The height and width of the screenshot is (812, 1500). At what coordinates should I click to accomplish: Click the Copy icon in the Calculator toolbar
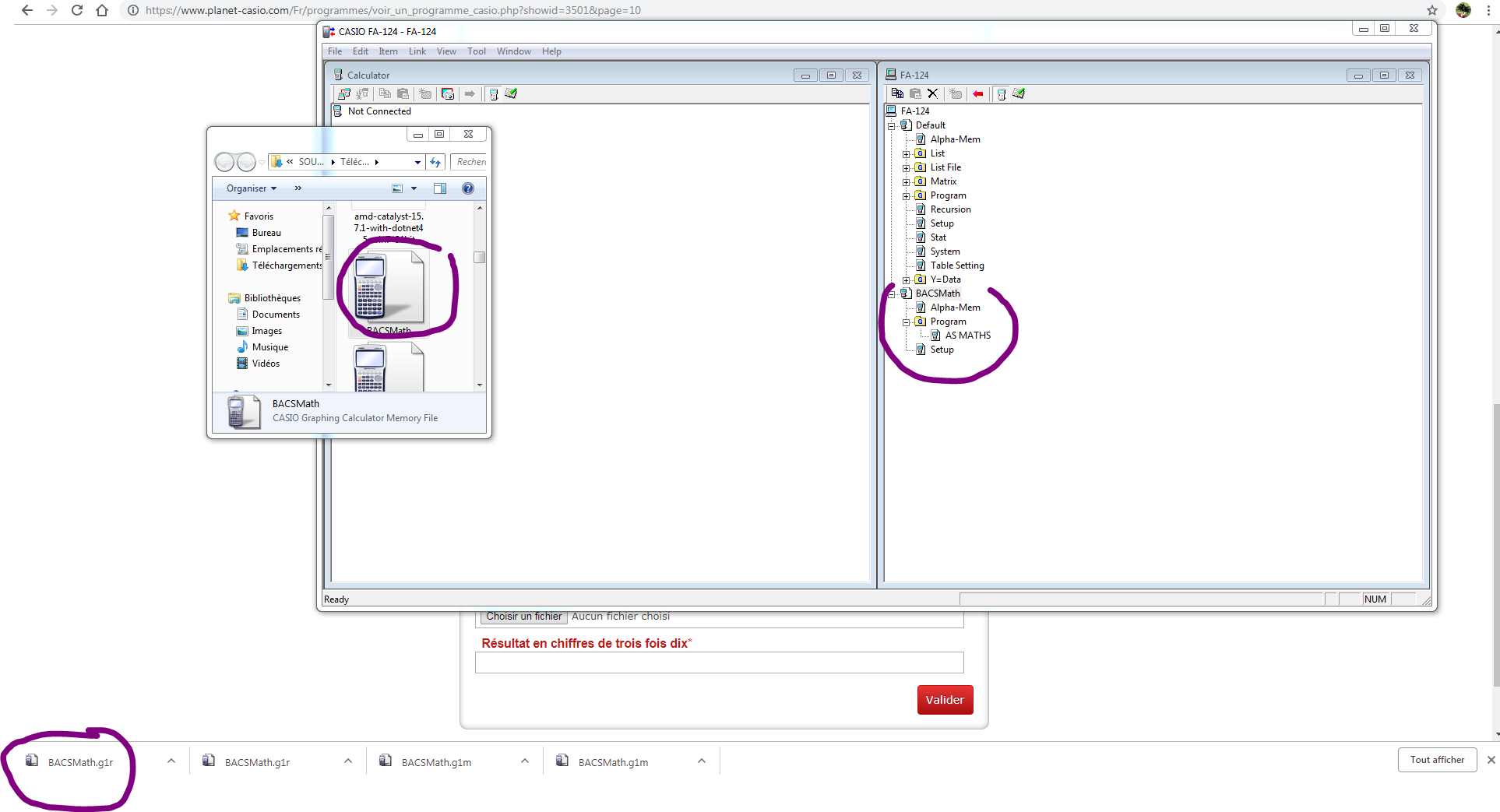click(x=385, y=93)
